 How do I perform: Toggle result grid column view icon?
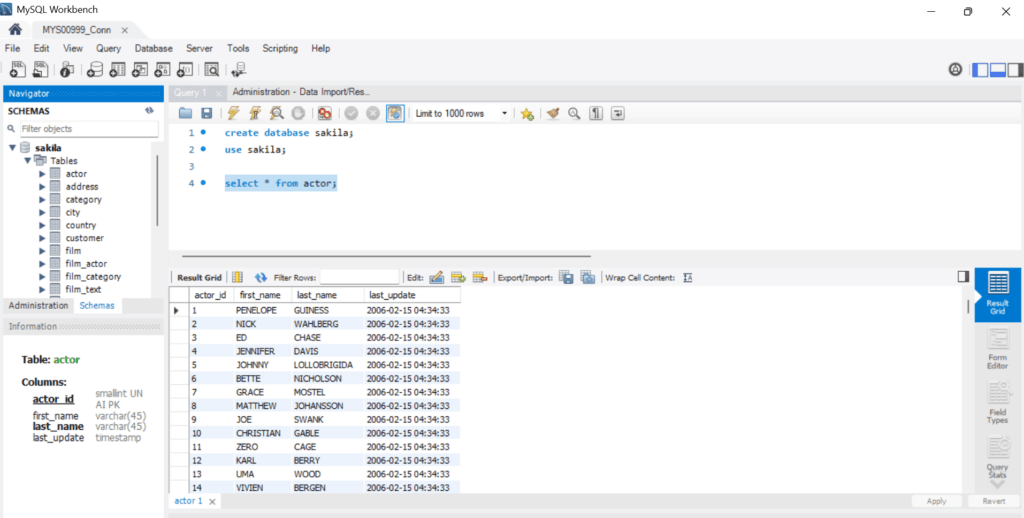pyautogui.click(x=238, y=278)
